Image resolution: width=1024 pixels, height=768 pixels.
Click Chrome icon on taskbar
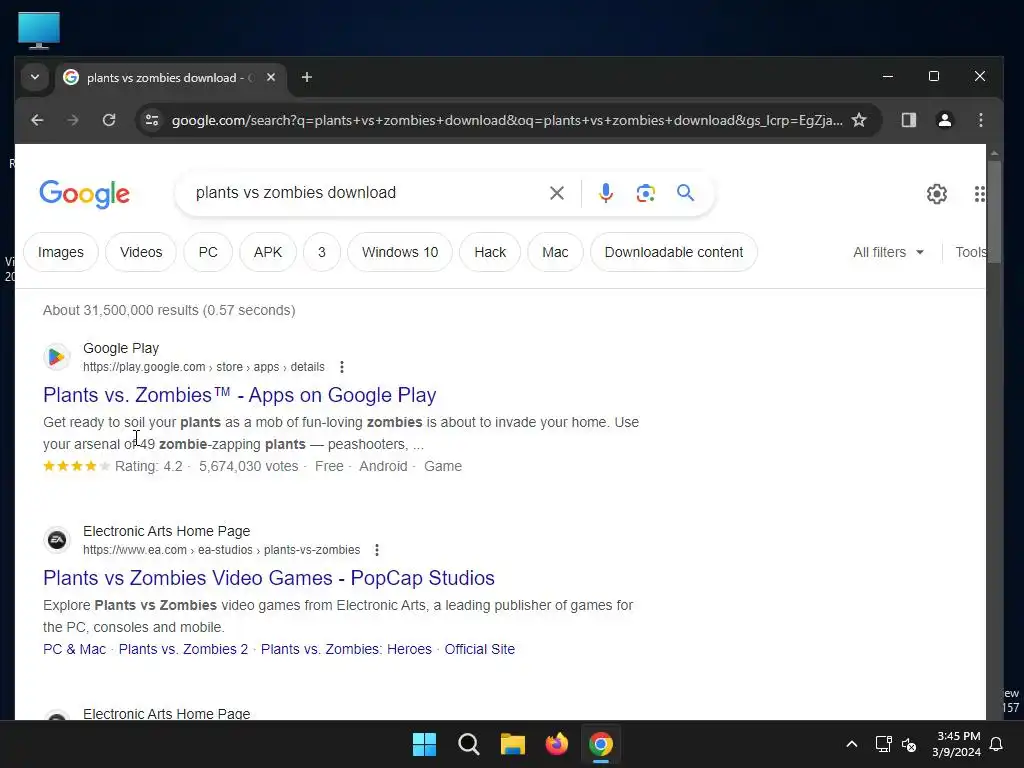coord(601,744)
